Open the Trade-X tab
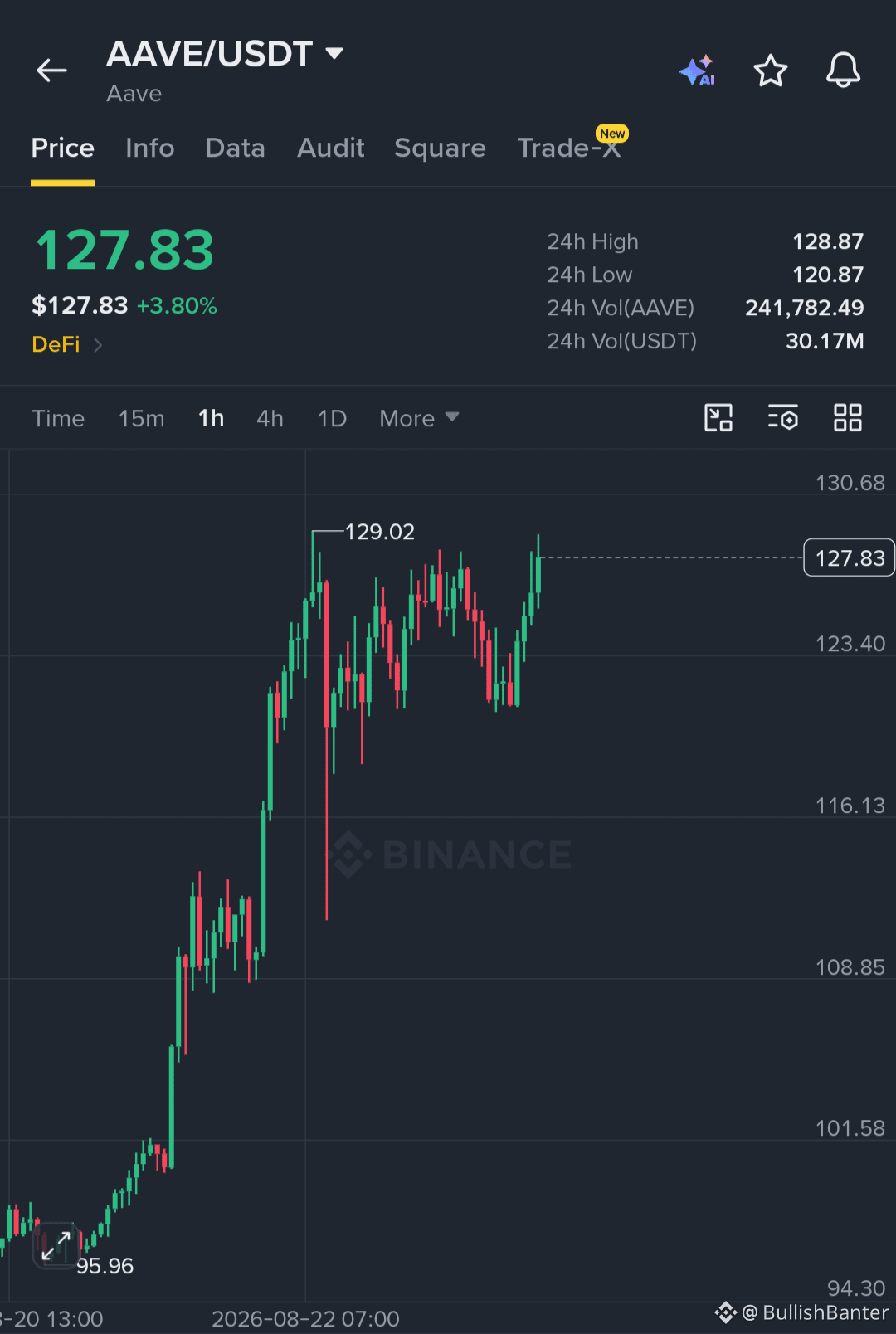The width and height of the screenshot is (896, 1334). 569,148
